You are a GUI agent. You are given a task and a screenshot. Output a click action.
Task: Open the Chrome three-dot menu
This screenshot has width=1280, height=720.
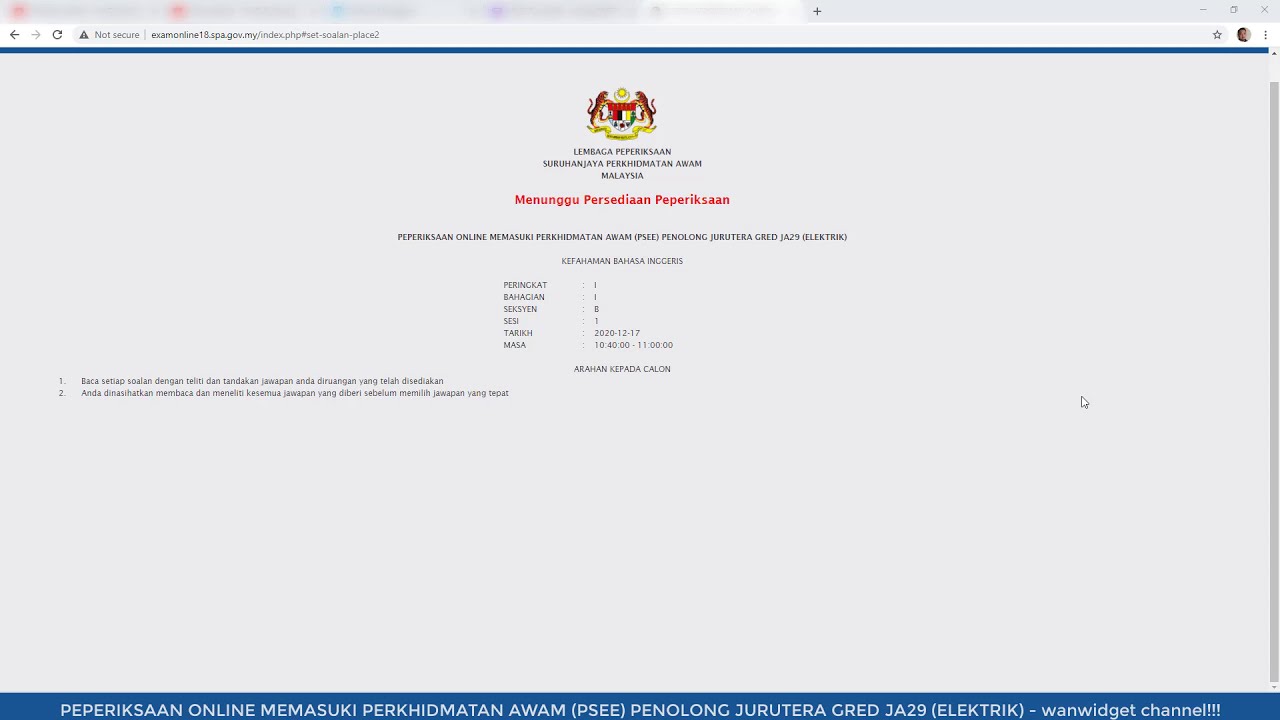pos(1265,35)
